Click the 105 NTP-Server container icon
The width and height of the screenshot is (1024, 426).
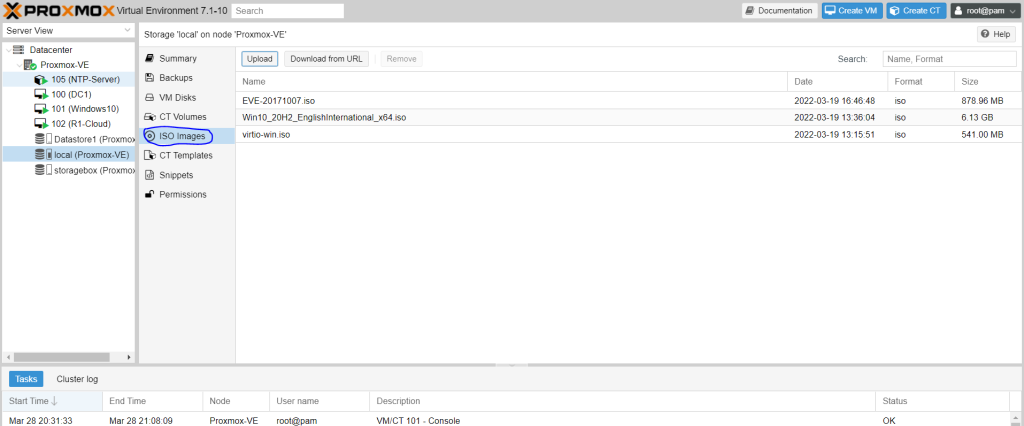pyautogui.click(x=42, y=80)
